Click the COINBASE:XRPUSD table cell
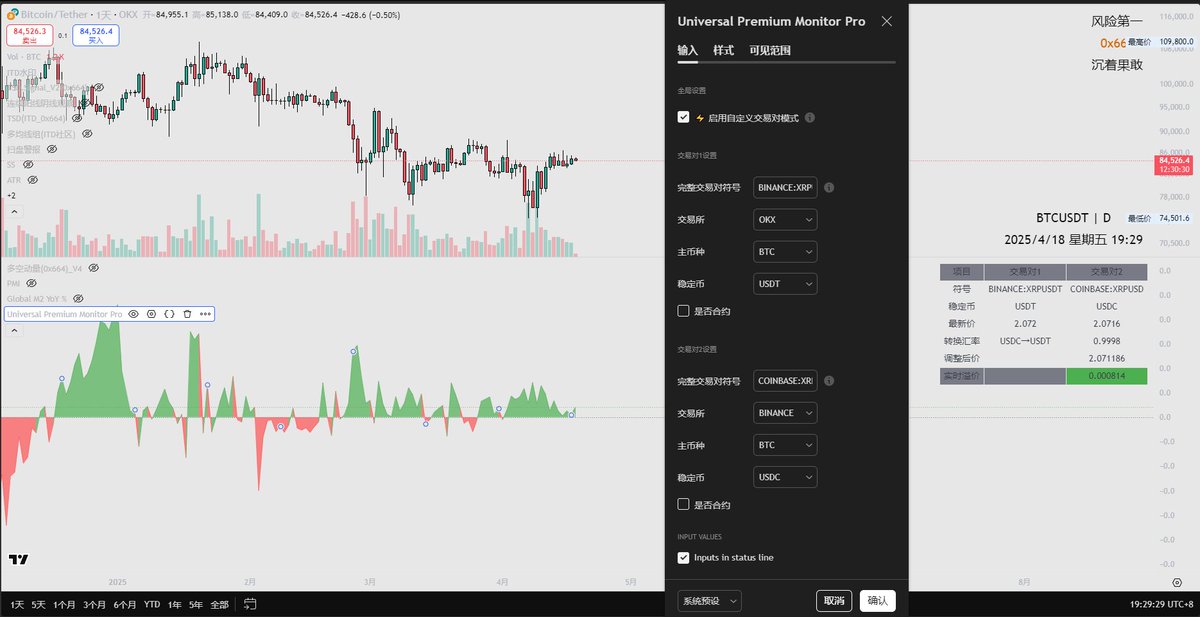This screenshot has height=617, width=1200. (1107, 289)
